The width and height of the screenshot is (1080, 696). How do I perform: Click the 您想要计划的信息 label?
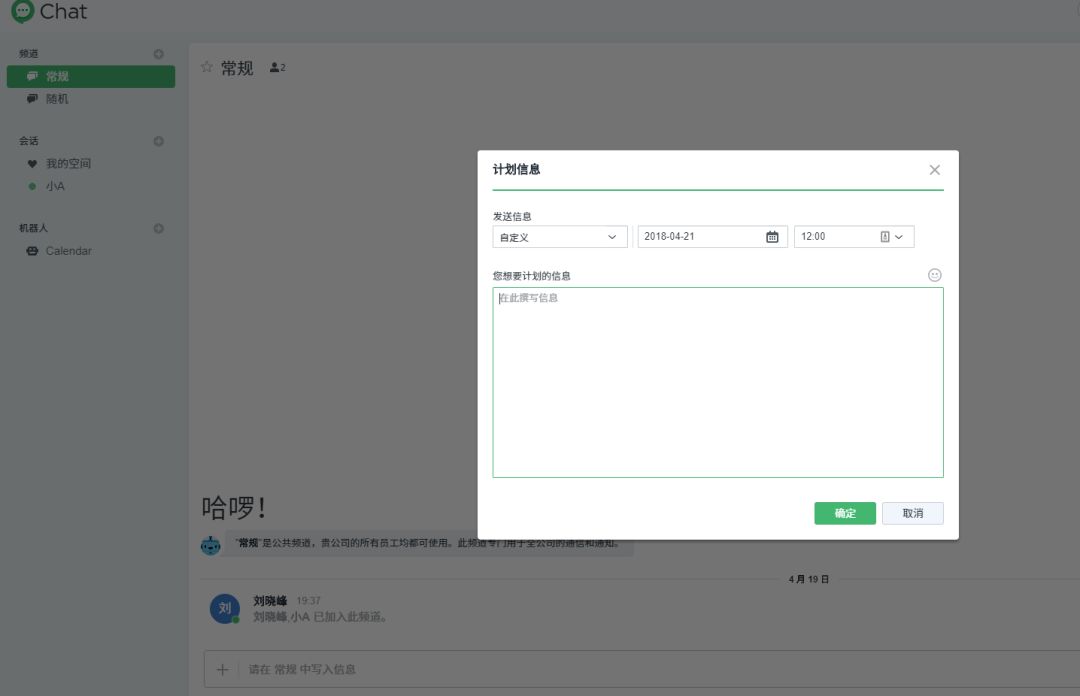pos(531,276)
